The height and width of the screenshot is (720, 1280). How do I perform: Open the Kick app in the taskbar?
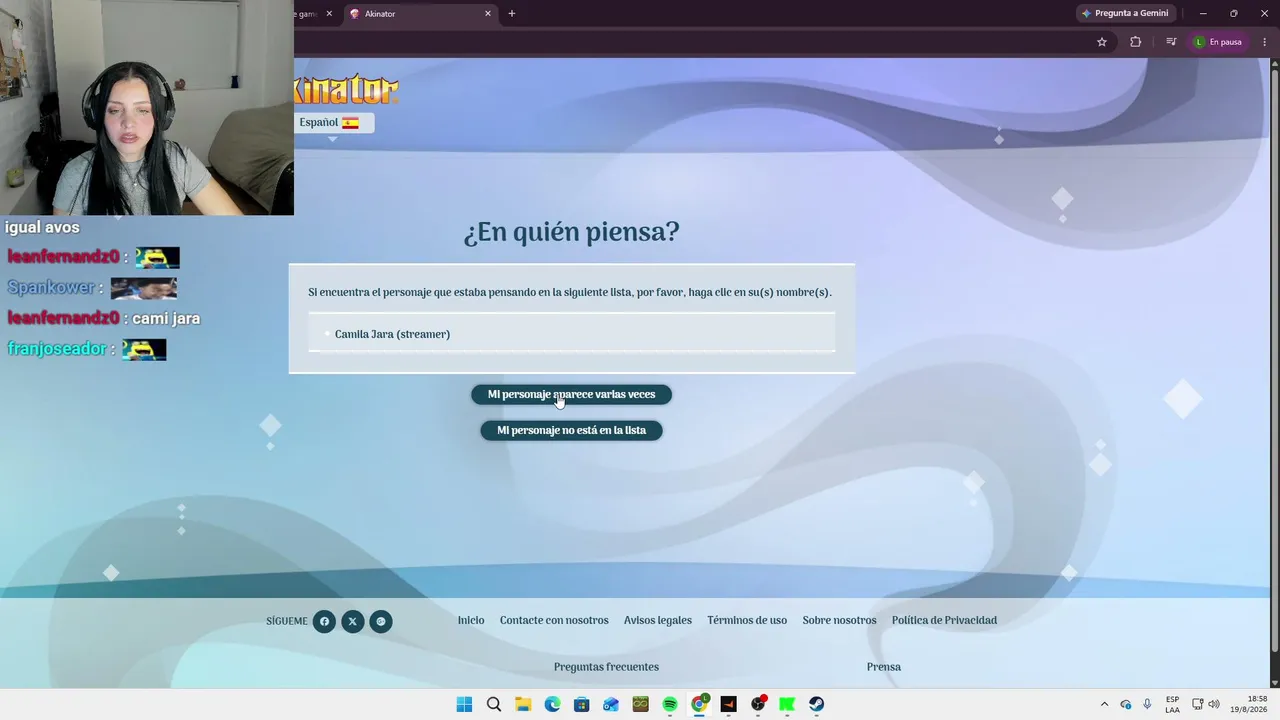click(x=788, y=704)
